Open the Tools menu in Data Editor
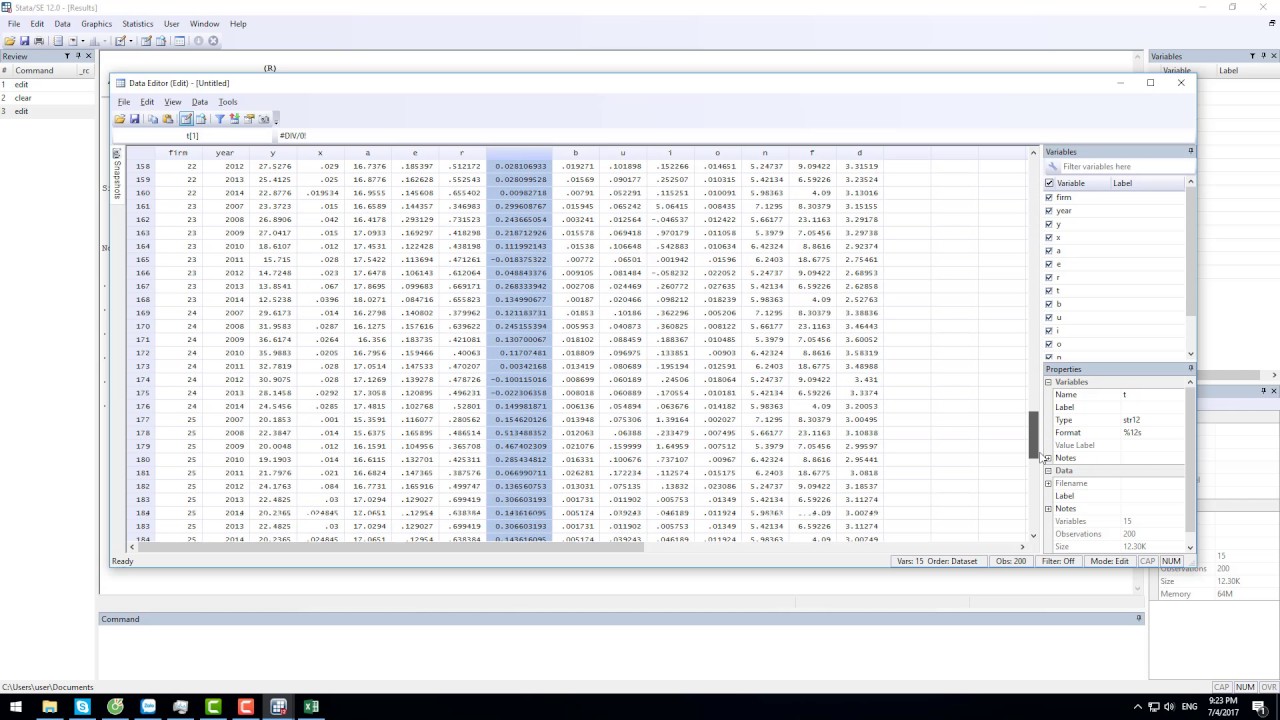Viewport: 1280px width, 720px height. pos(228,102)
